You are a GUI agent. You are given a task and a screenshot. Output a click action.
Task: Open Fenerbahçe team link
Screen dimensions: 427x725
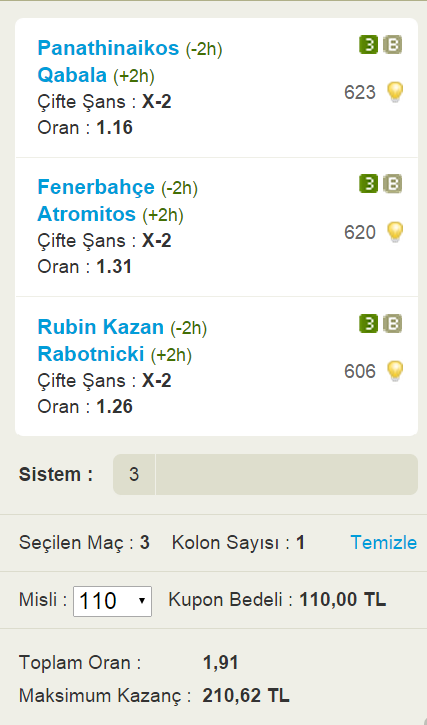tap(96, 187)
